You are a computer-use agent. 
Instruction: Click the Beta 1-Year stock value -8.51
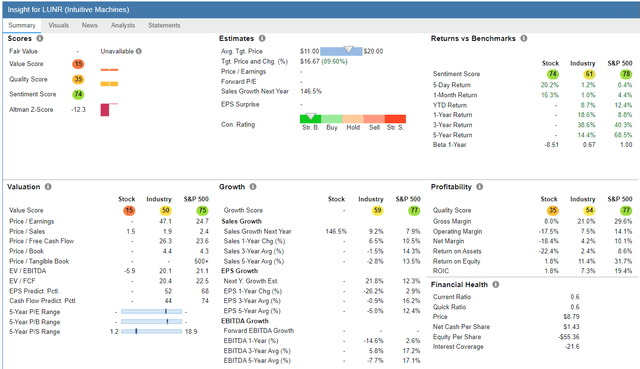coord(551,144)
